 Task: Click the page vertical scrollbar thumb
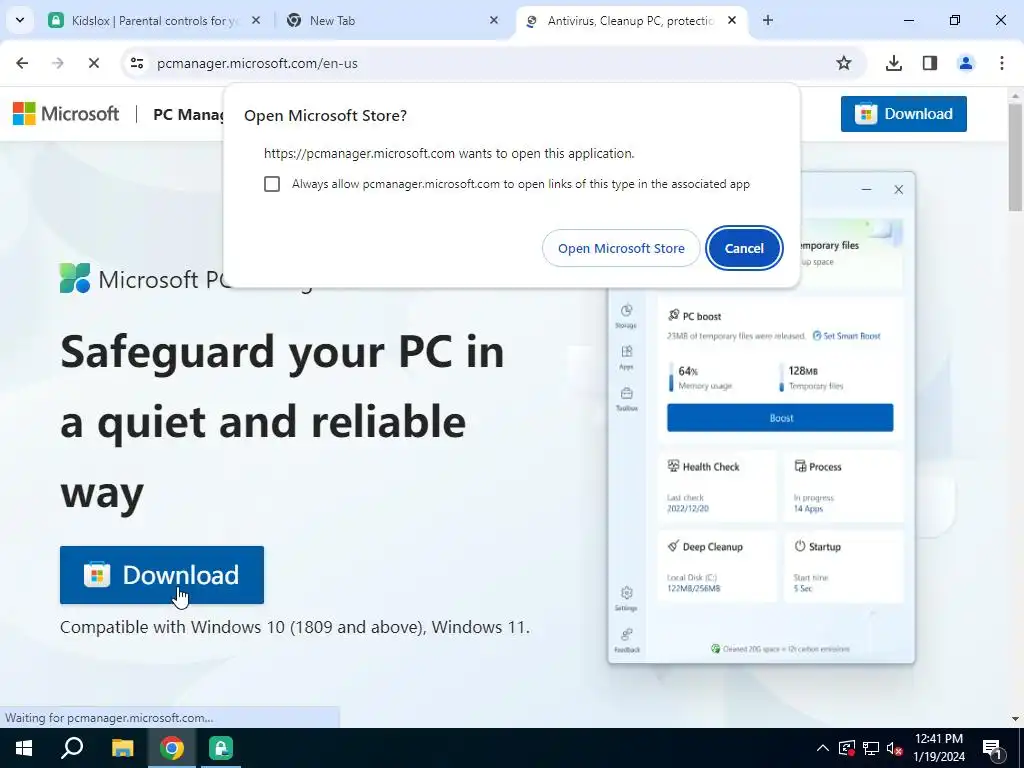[1015, 157]
